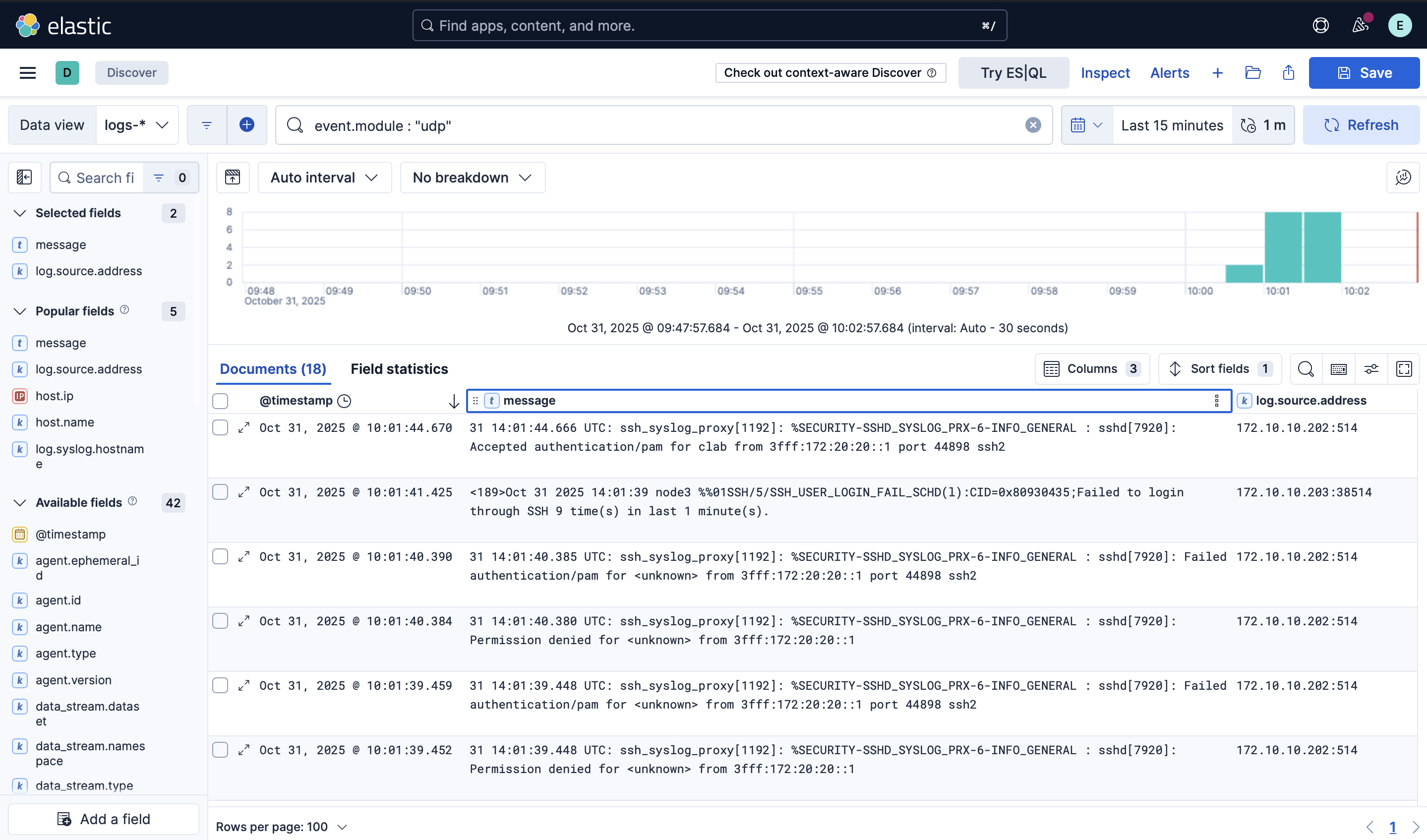Click the plus icon for new session
This screenshot has height=840, width=1427.
click(1217, 72)
